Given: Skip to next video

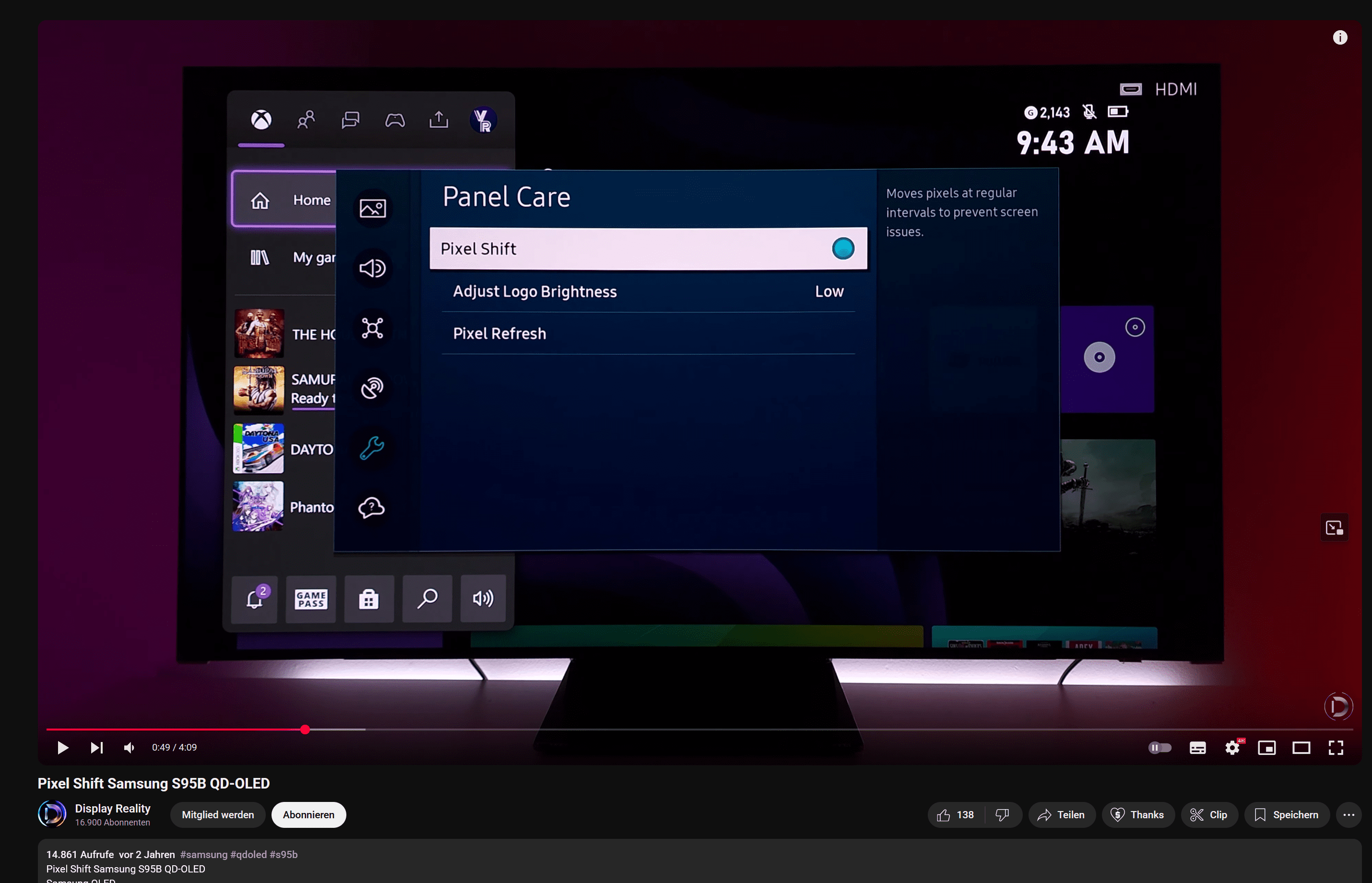Looking at the screenshot, I should 97,747.
